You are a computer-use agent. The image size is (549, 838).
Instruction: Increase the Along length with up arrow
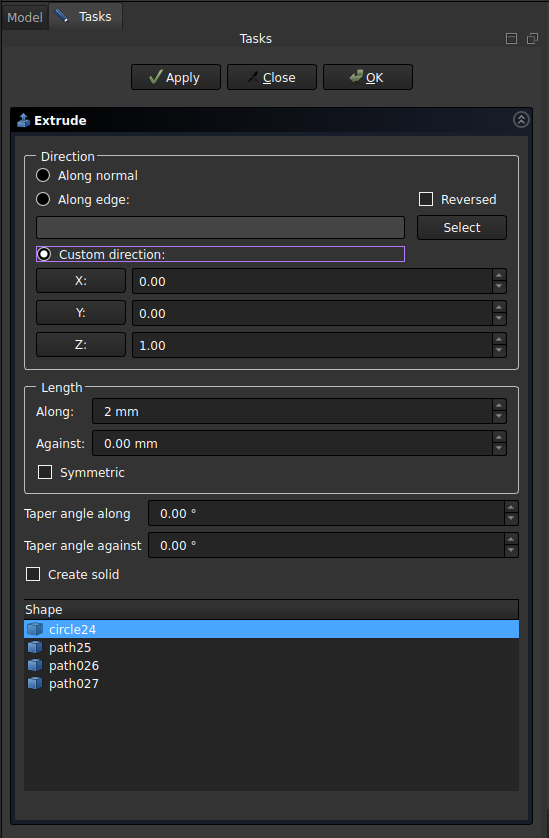(499, 406)
